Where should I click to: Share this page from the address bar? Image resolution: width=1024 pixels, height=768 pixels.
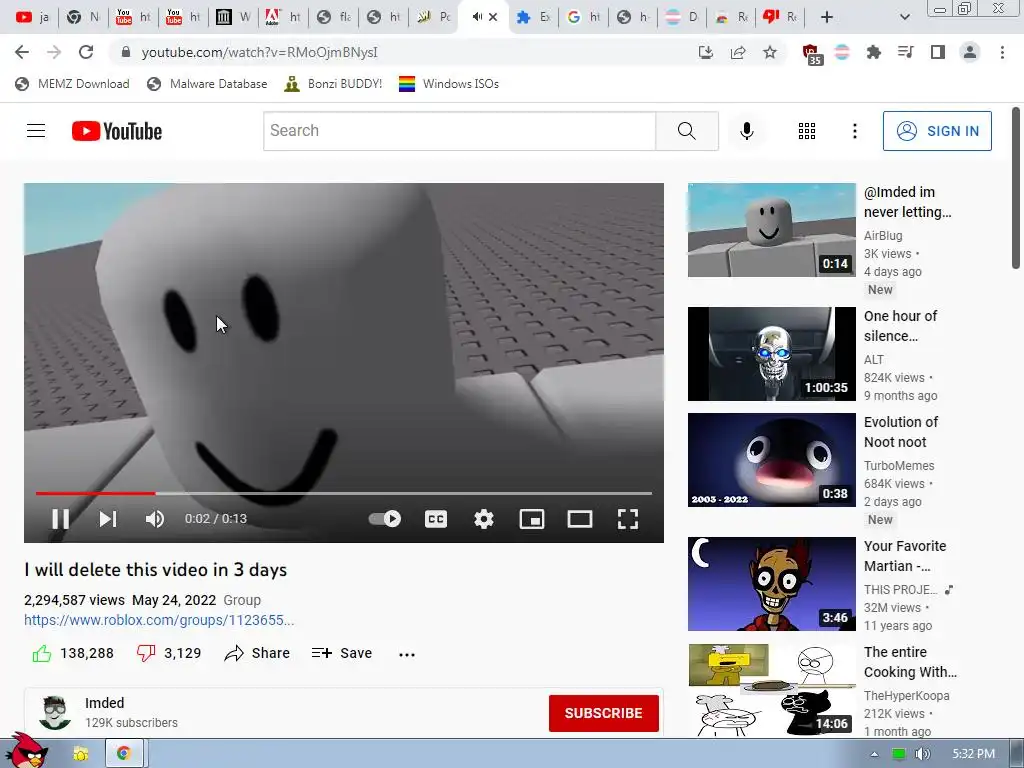tap(738, 52)
